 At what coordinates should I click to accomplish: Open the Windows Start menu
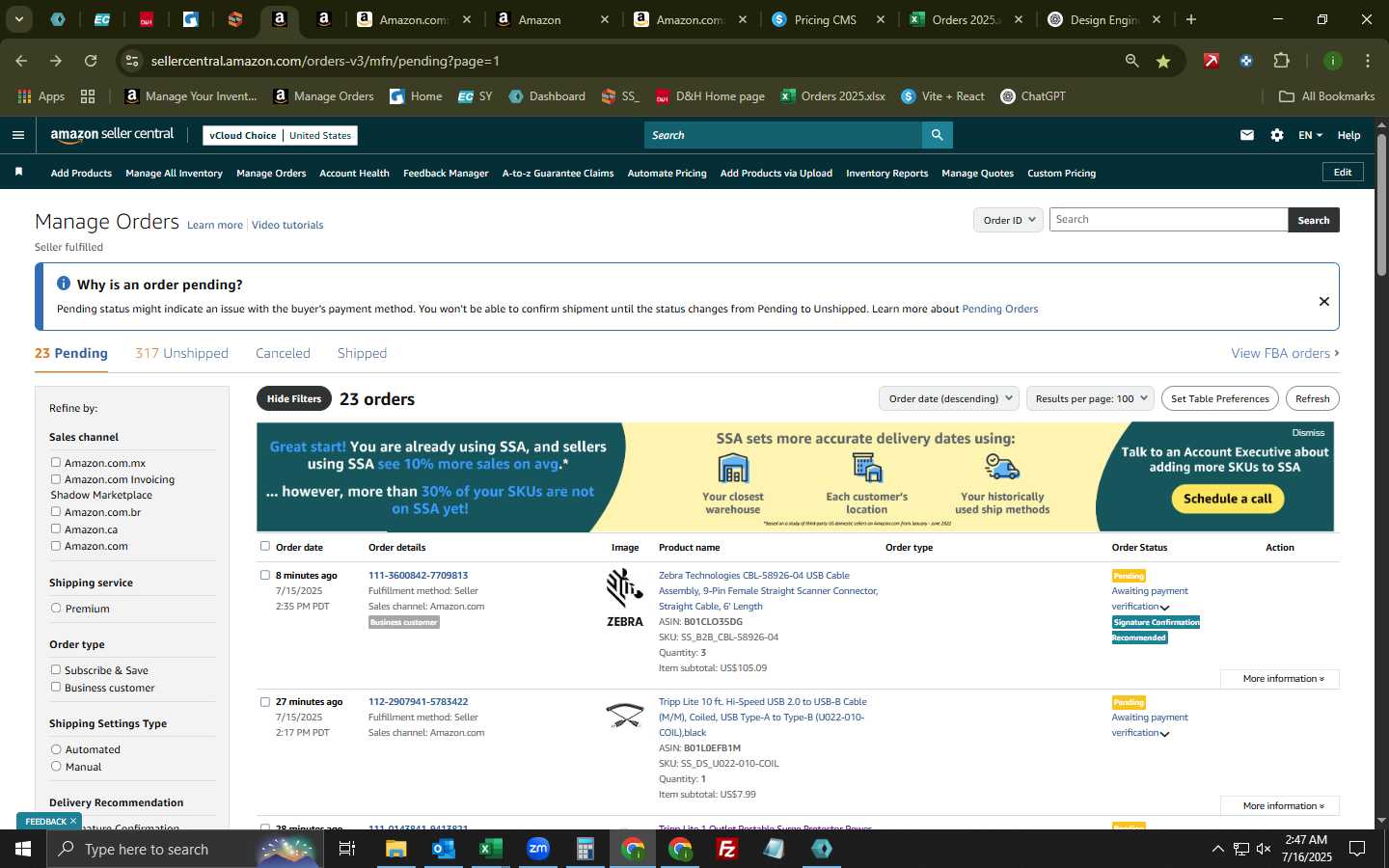[x=23, y=849]
